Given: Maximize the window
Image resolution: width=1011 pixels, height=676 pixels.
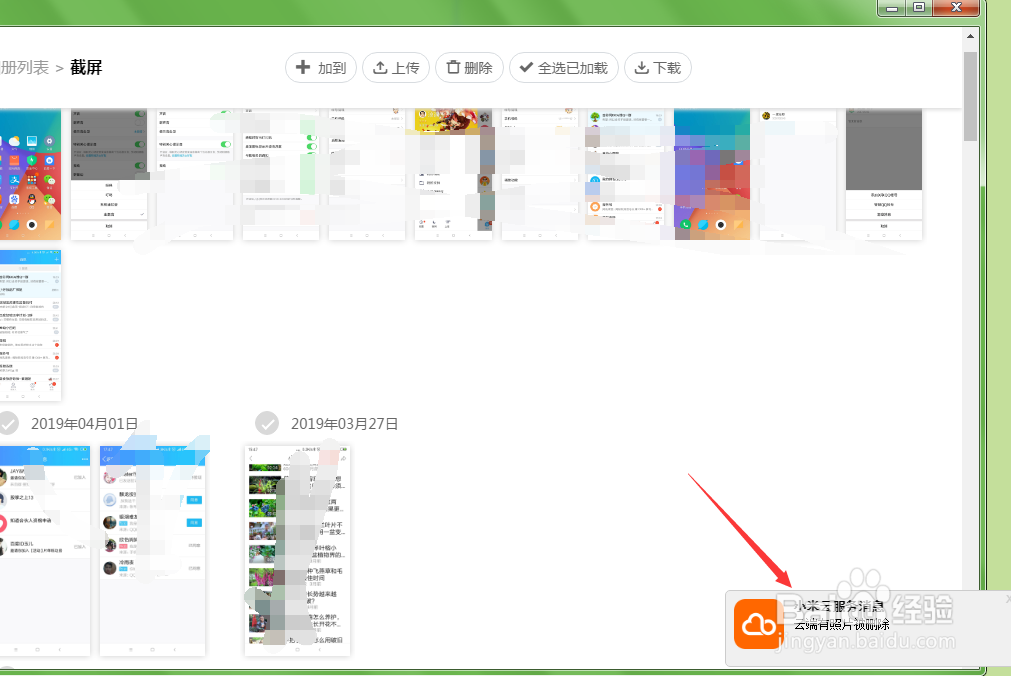Looking at the screenshot, I should 919,8.
